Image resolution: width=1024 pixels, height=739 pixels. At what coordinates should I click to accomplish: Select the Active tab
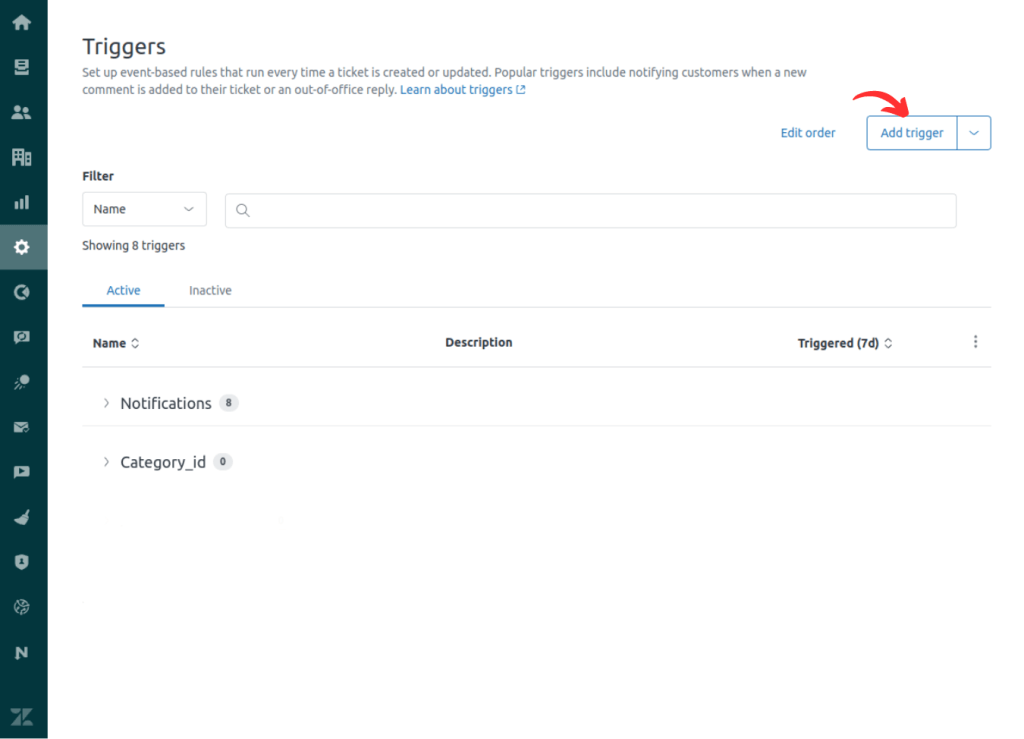point(123,291)
